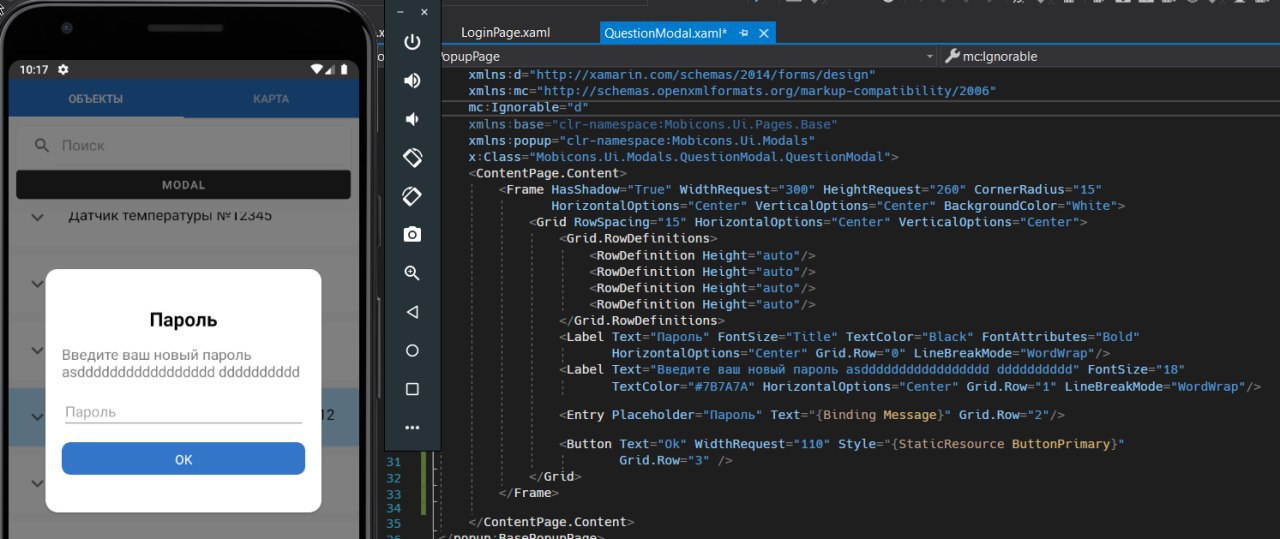The height and width of the screenshot is (539, 1280).
Task: Rotate emulator left with rotate icon
Action: tap(412, 157)
